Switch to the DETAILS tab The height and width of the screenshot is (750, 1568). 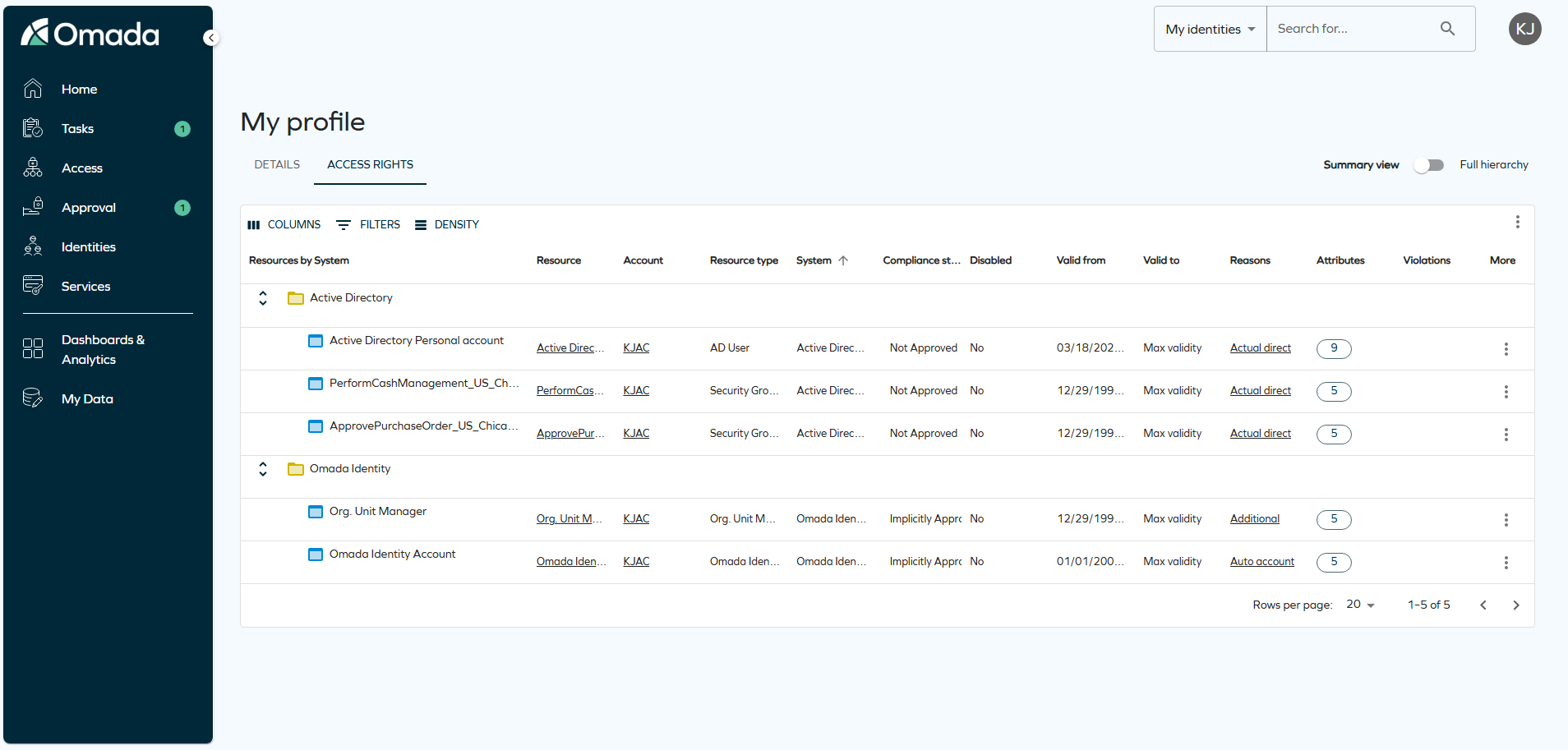tap(277, 164)
